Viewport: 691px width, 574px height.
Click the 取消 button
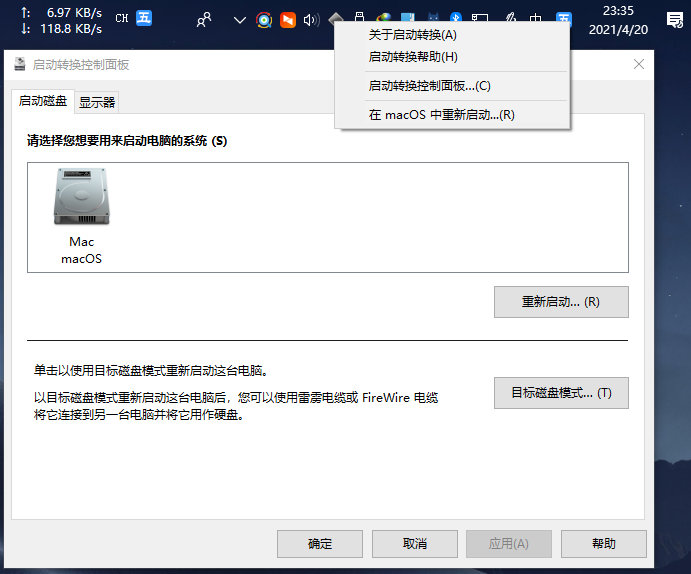tap(415, 544)
